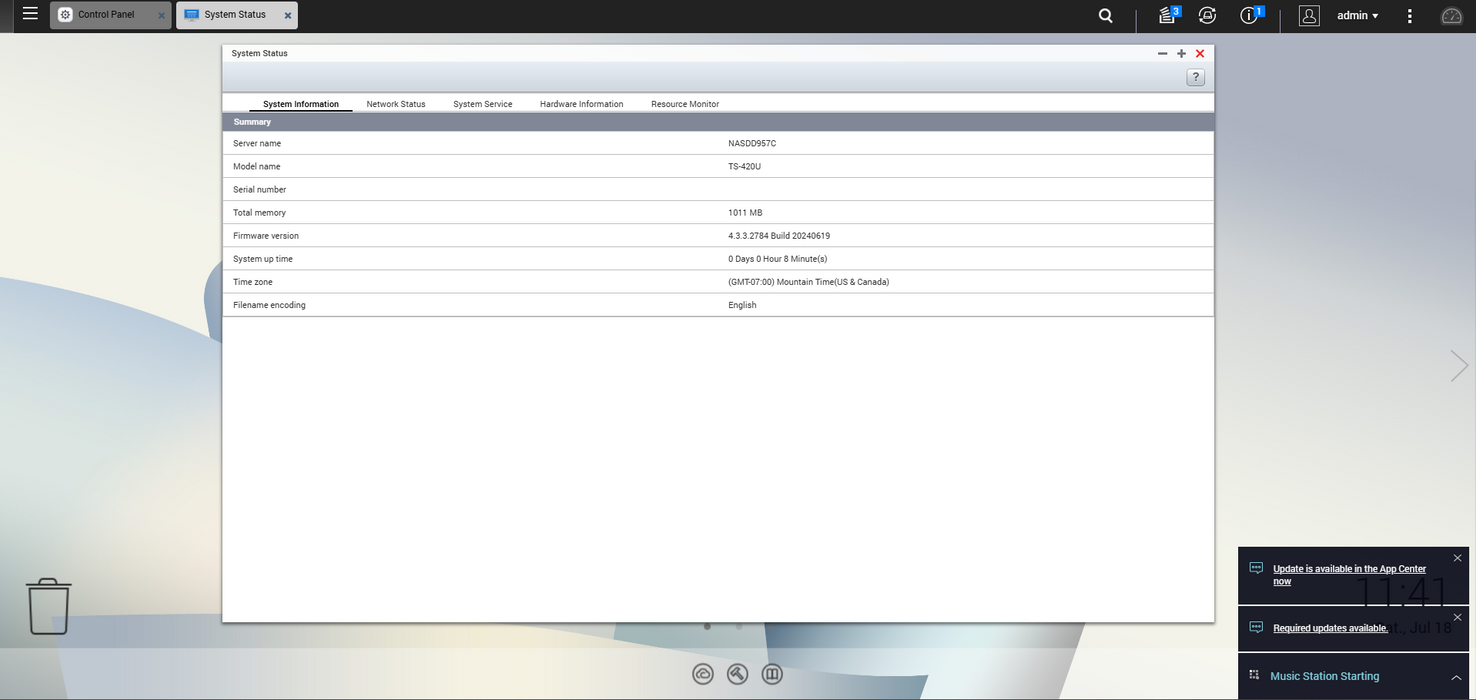Click the user profile icon
The height and width of the screenshot is (700, 1476).
pyautogui.click(x=1309, y=15)
